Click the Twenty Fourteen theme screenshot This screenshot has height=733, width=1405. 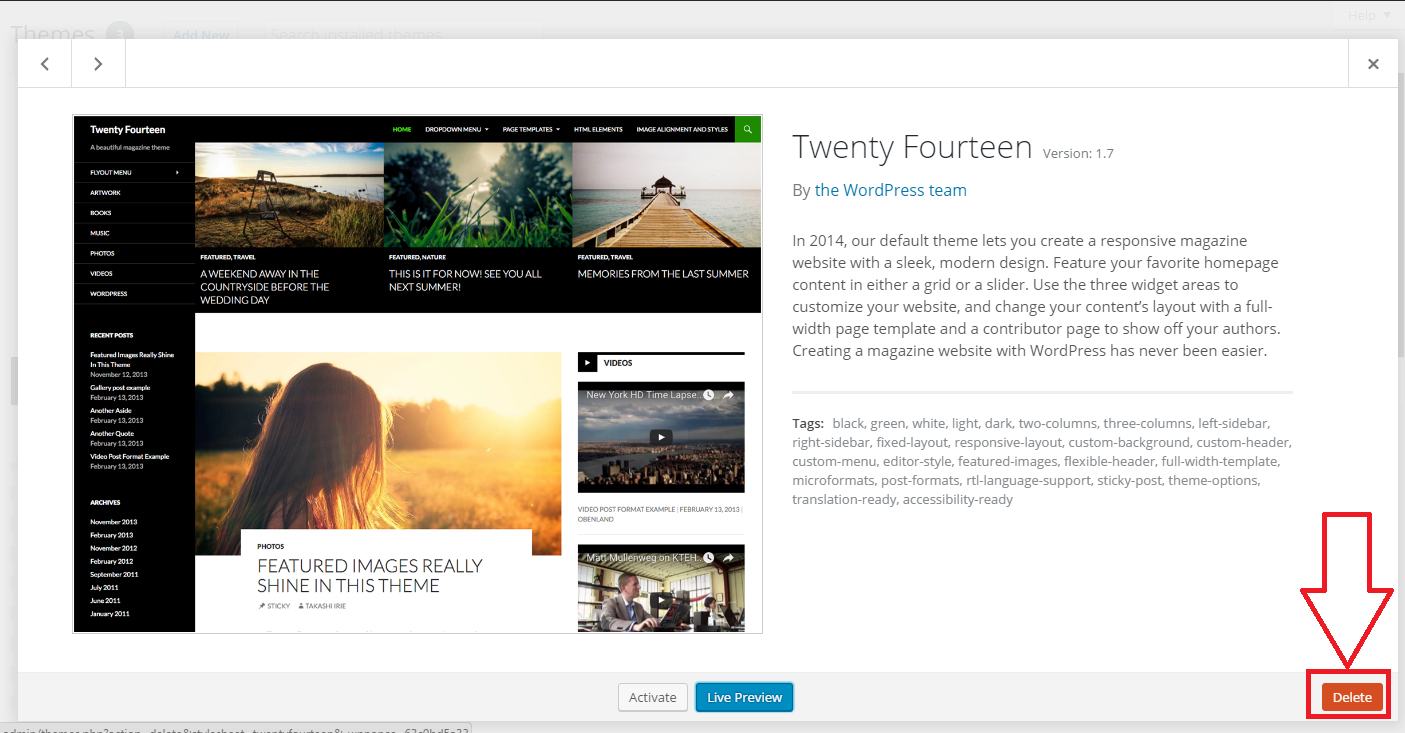click(418, 374)
